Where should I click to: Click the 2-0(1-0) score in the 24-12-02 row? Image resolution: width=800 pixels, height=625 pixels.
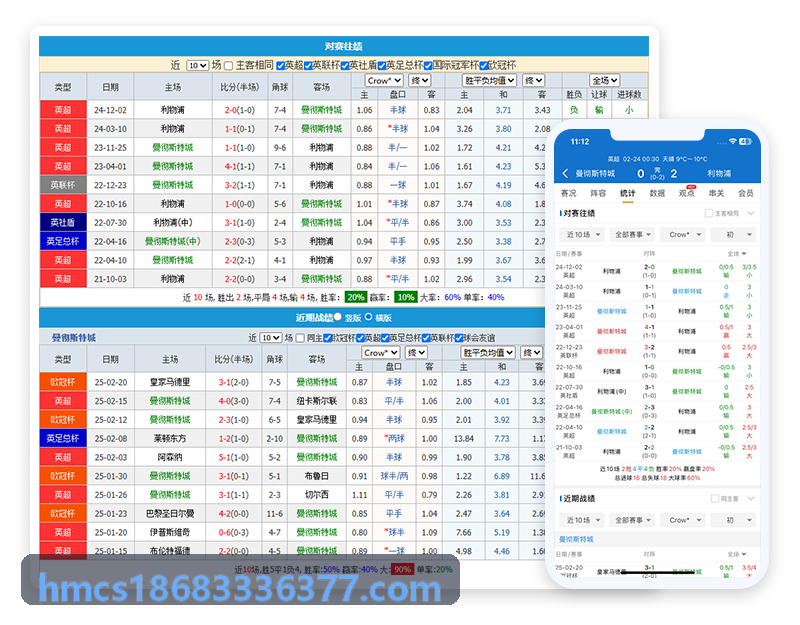(x=239, y=110)
